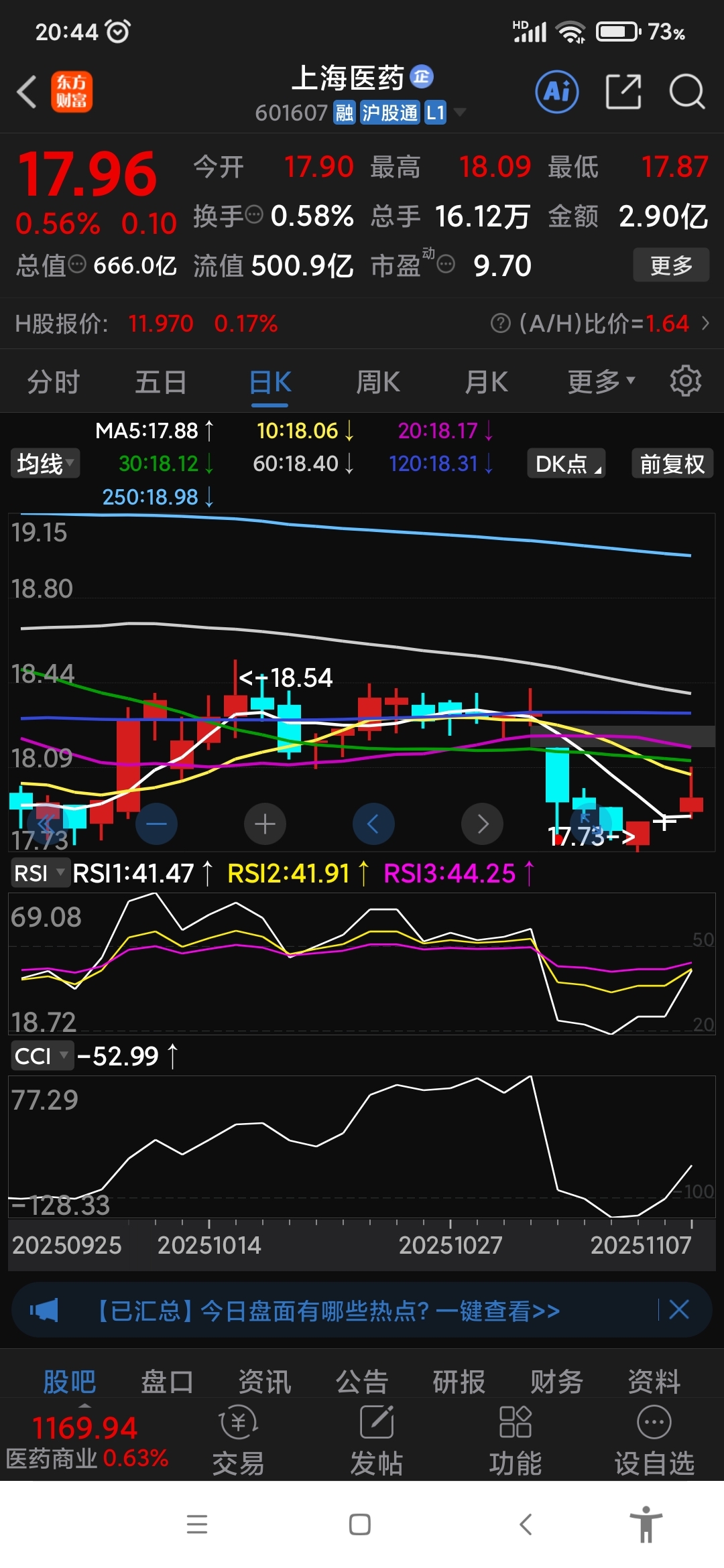This screenshot has width=724, height=1568.
Task: Zoom out the K-line chart with minus button
Action: click(x=156, y=824)
